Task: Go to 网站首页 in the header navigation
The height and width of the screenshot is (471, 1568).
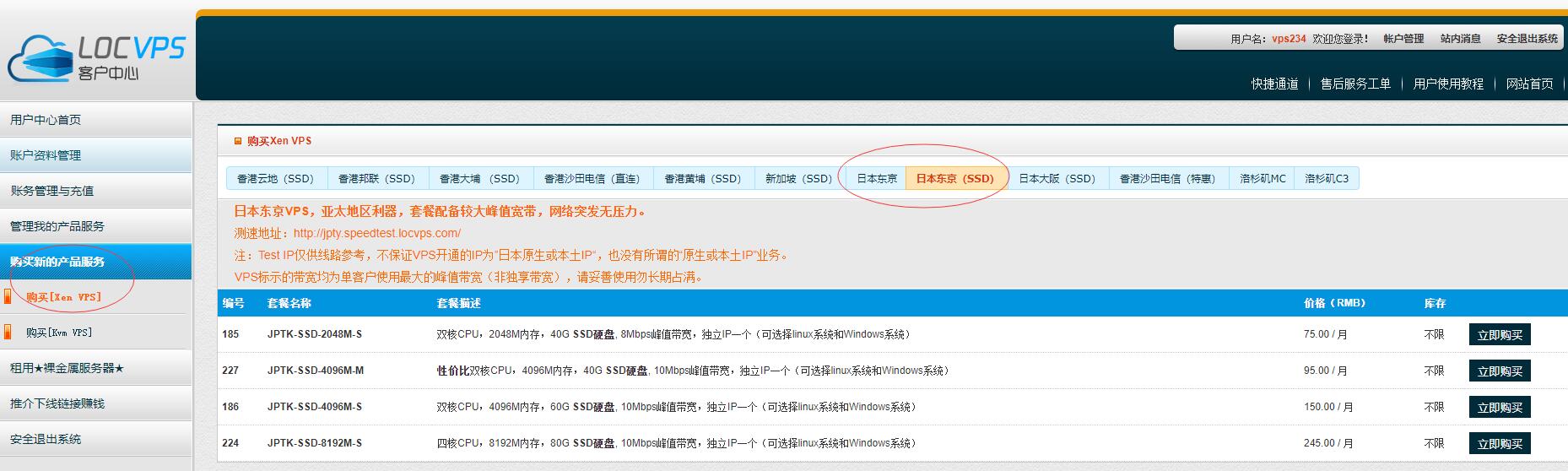Action: coord(1529,84)
